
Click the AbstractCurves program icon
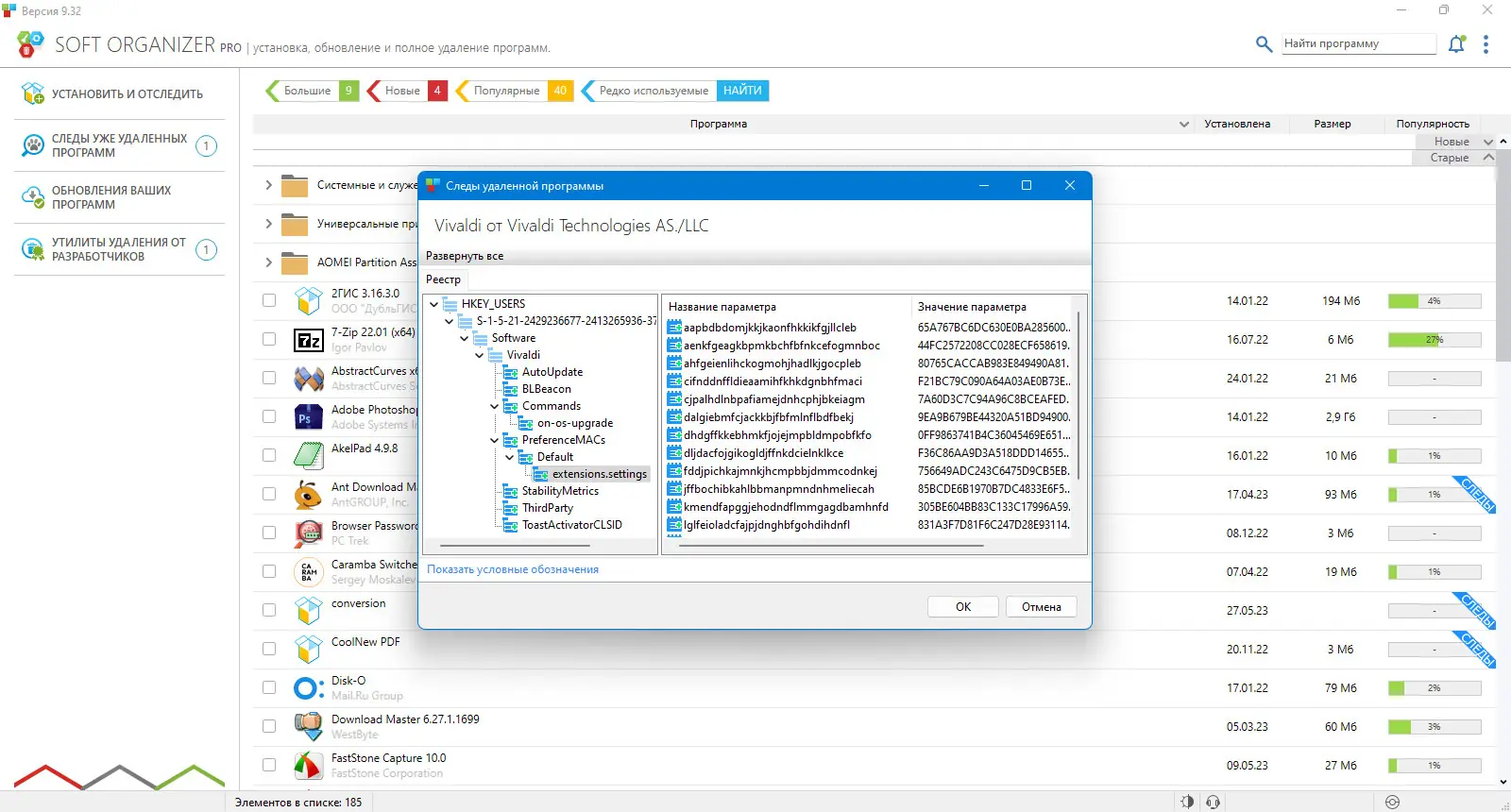click(x=309, y=379)
